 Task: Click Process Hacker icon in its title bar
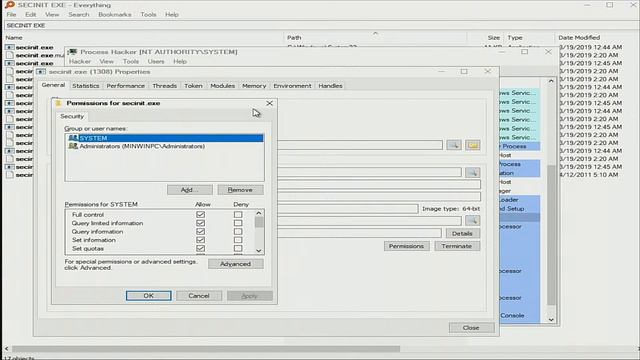pos(73,52)
